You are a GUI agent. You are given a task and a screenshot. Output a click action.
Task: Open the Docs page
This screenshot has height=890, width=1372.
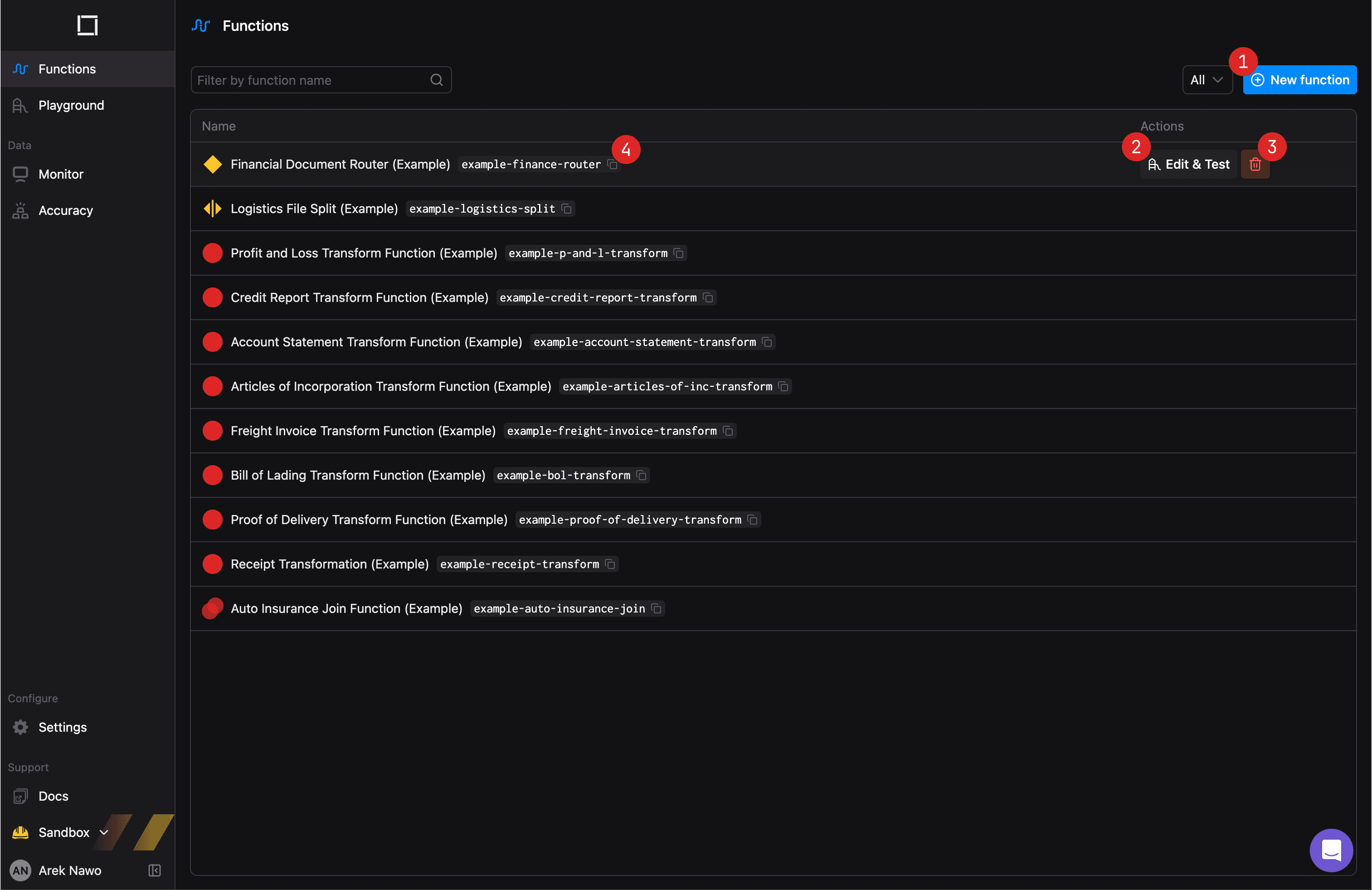tap(53, 795)
